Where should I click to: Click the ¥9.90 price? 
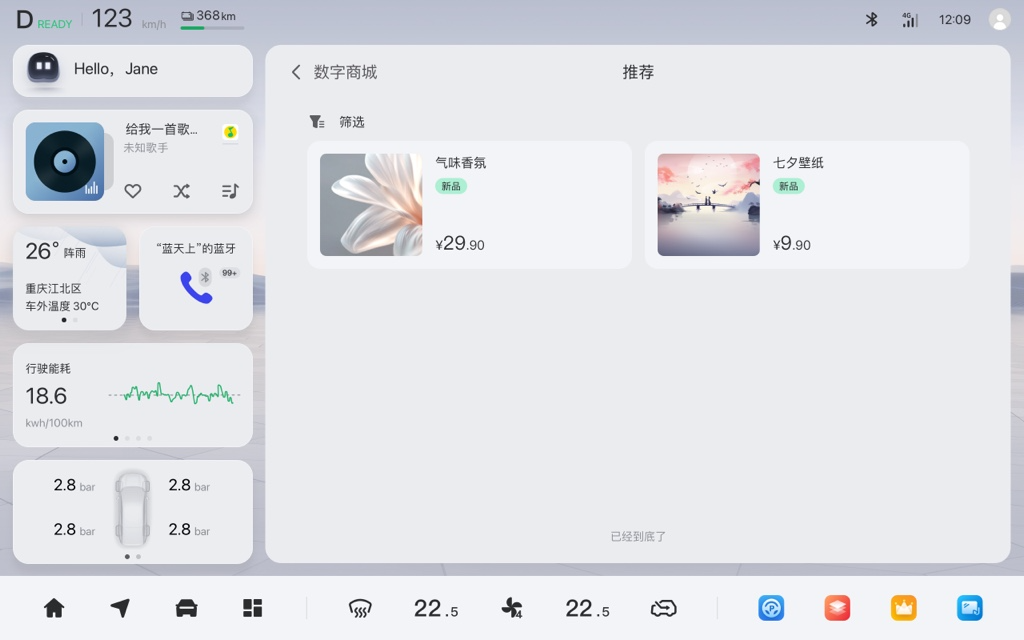(792, 244)
